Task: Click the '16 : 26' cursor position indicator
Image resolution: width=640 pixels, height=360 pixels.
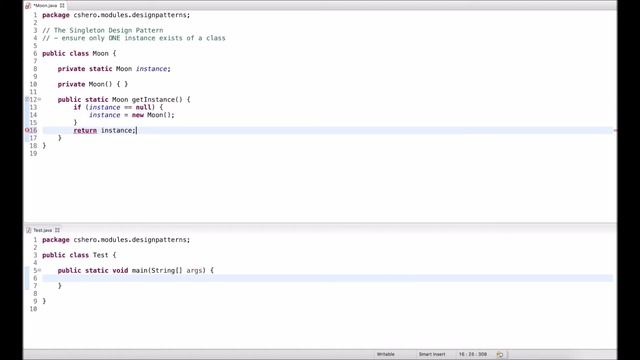Action: pyautogui.click(x=473, y=354)
